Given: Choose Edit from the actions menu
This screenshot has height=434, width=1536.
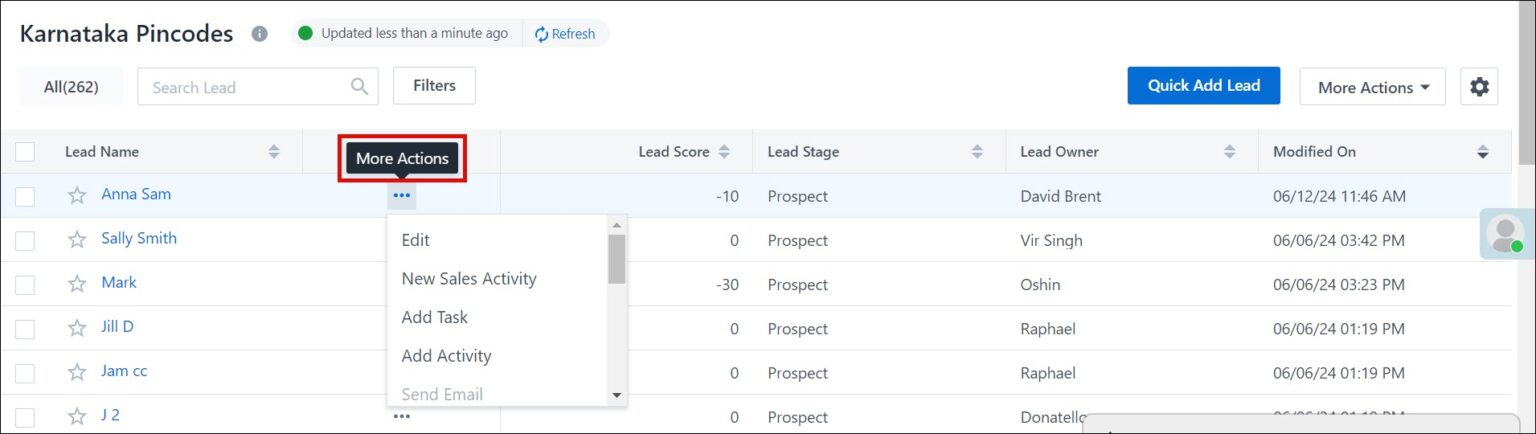Looking at the screenshot, I should pos(416,240).
